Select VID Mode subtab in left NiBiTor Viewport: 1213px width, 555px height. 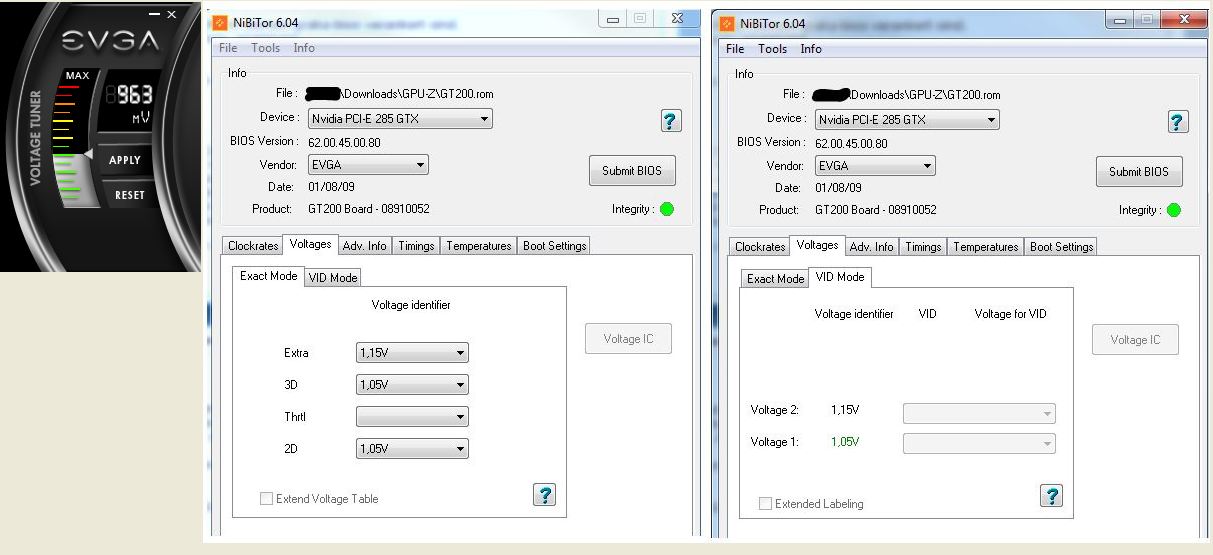point(333,278)
